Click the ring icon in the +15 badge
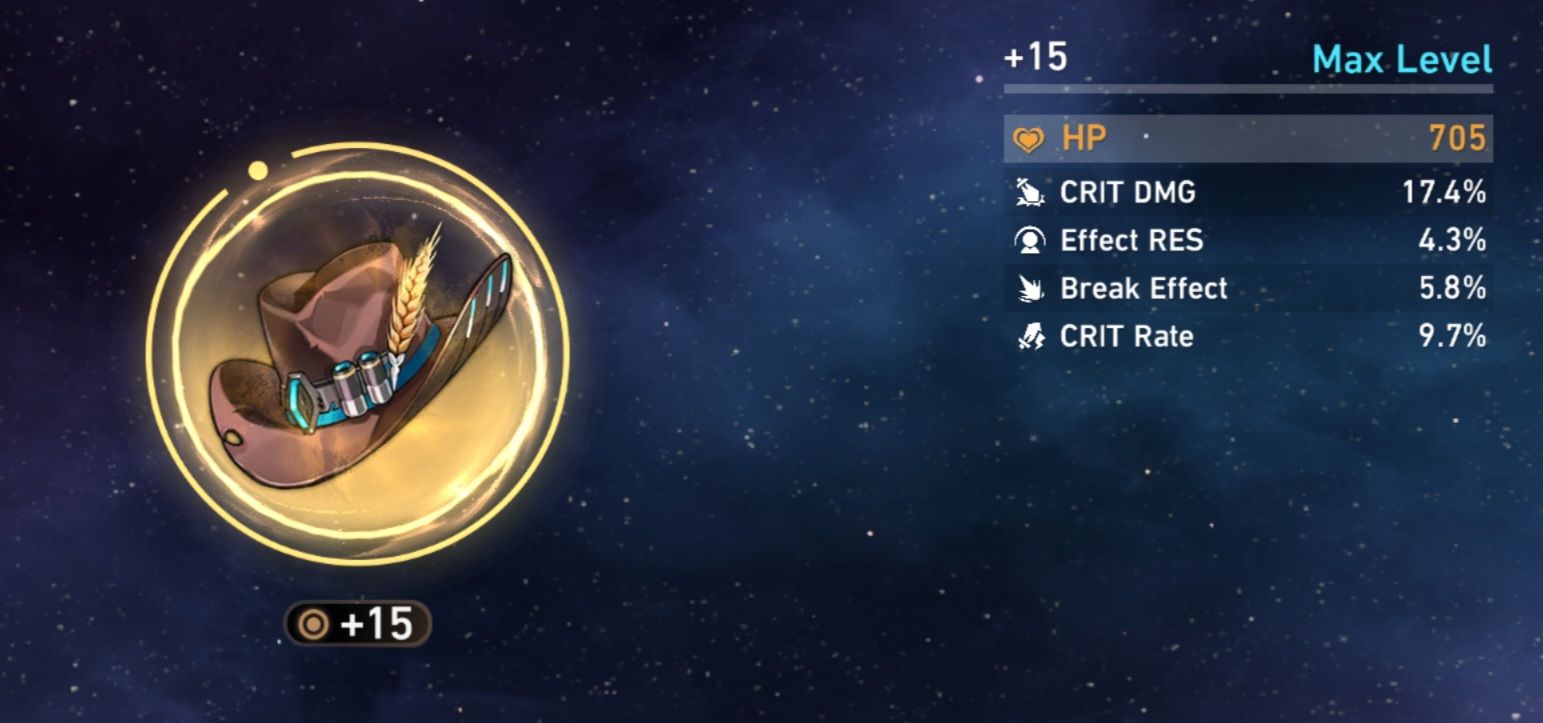Viewport: 1543px width, 723px height. tap(315, 625)
